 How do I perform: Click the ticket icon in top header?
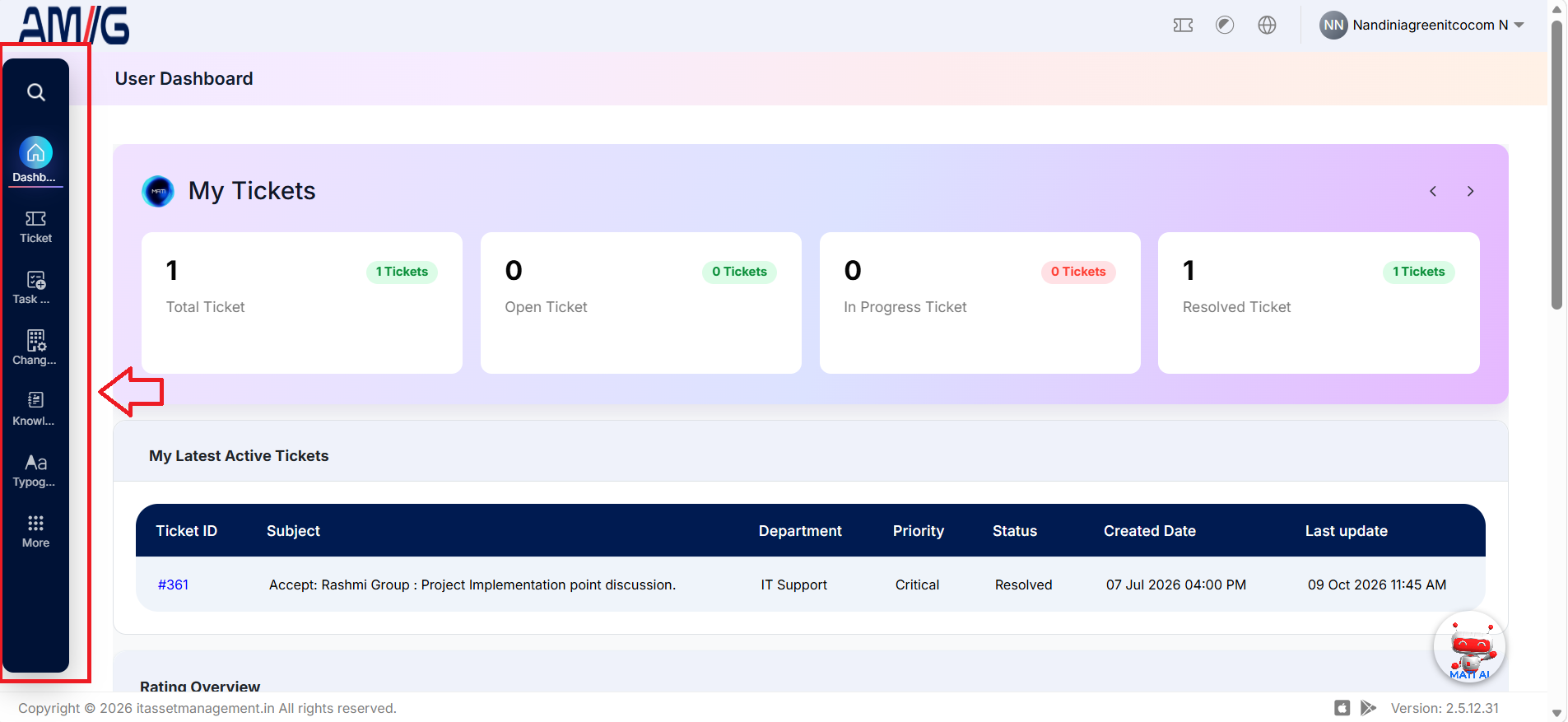(x=1183, y=26)
